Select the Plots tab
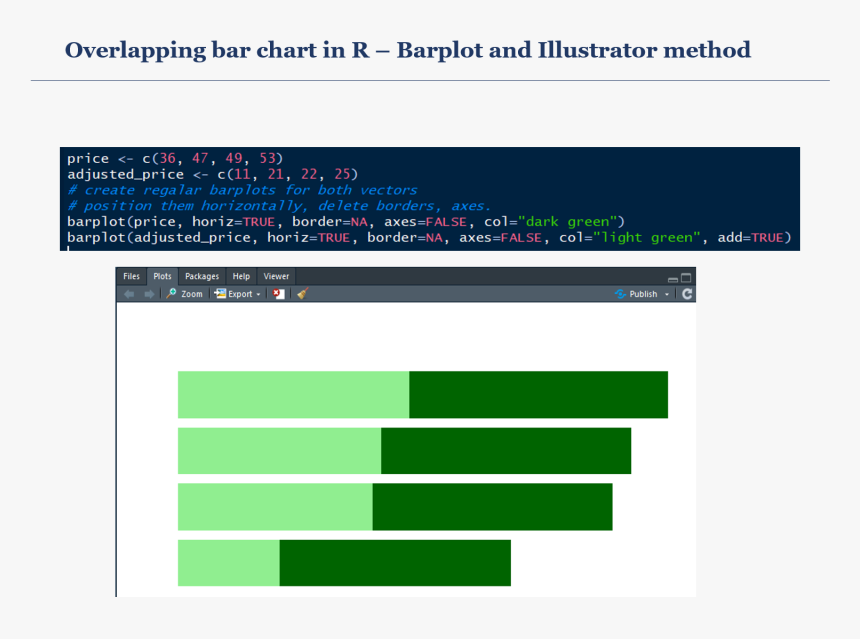Image resolution: width=860 pixels, height=639 pixels. [162, 277]
